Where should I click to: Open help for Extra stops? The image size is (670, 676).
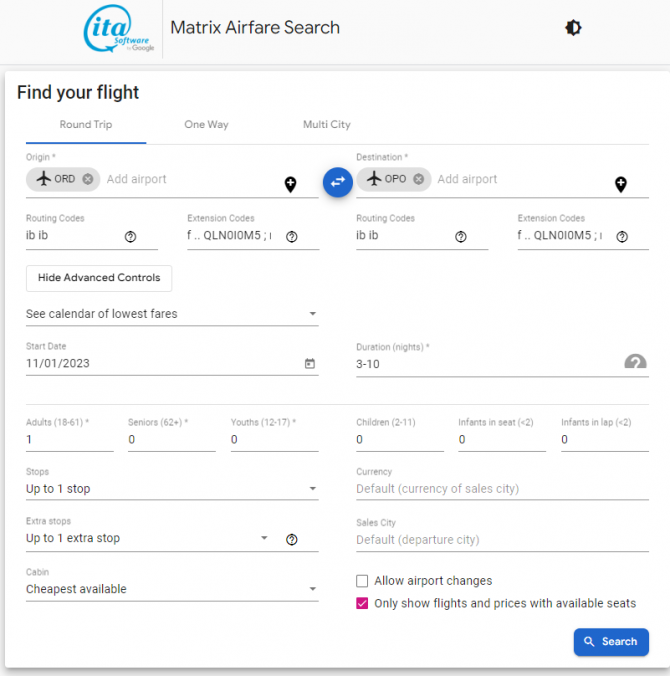pos(291,539)
